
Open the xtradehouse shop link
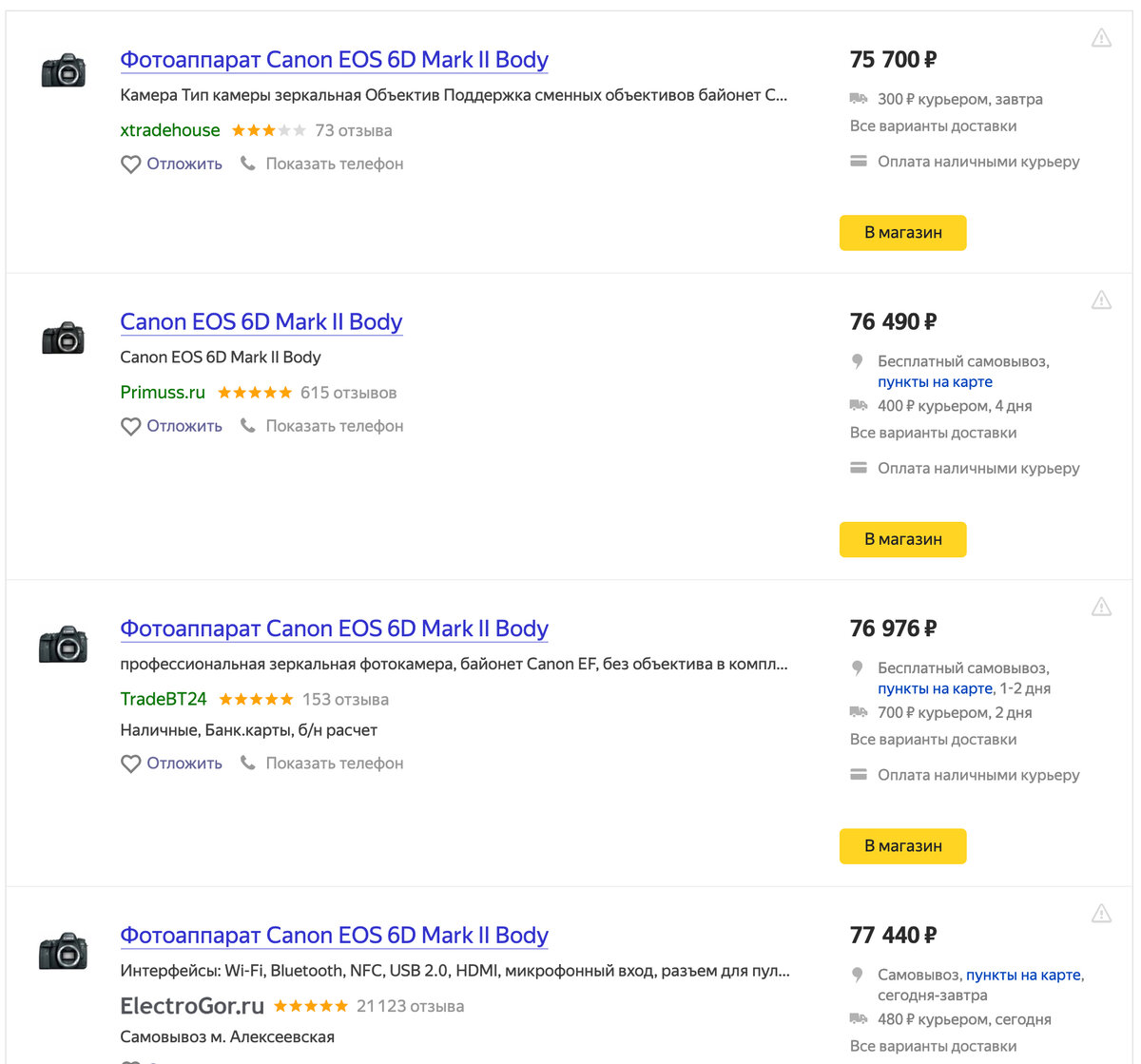[170, 130]
